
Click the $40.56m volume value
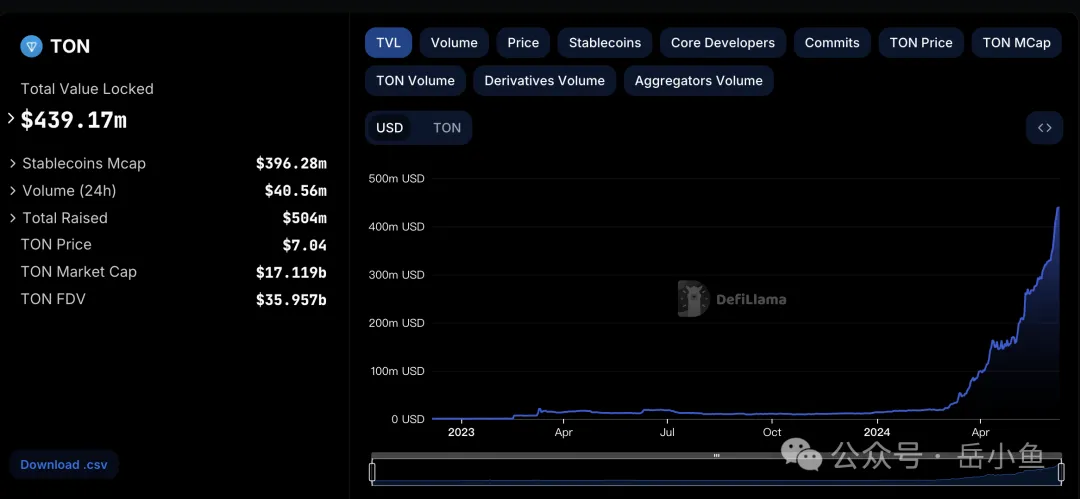[295, 190]
